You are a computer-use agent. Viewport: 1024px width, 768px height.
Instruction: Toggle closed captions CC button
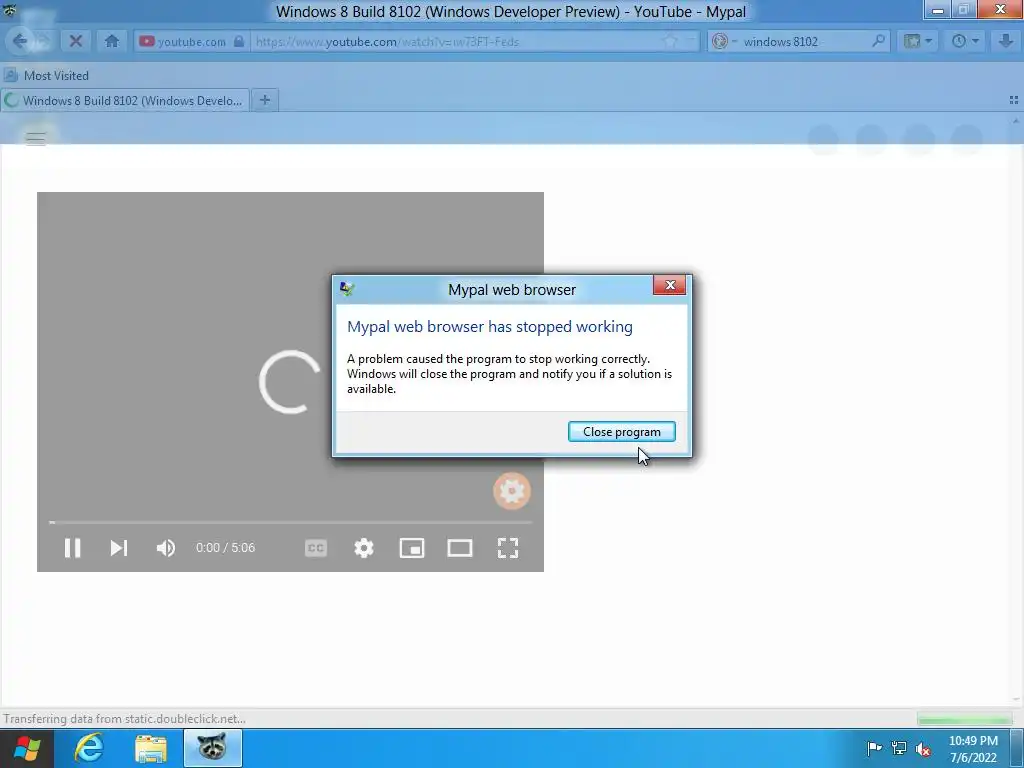pyautogui.click(x=315, y=548)
